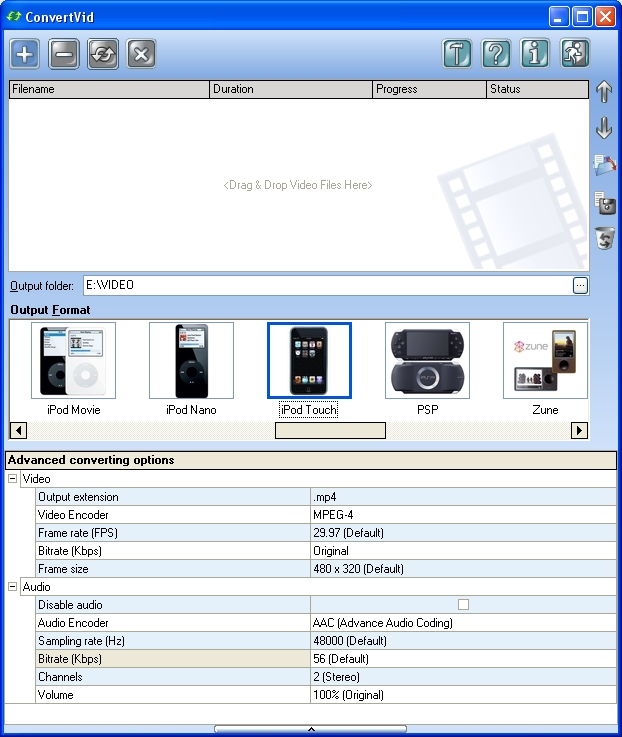Open settings with the hammer icon
622x737 pixels.
457,54
